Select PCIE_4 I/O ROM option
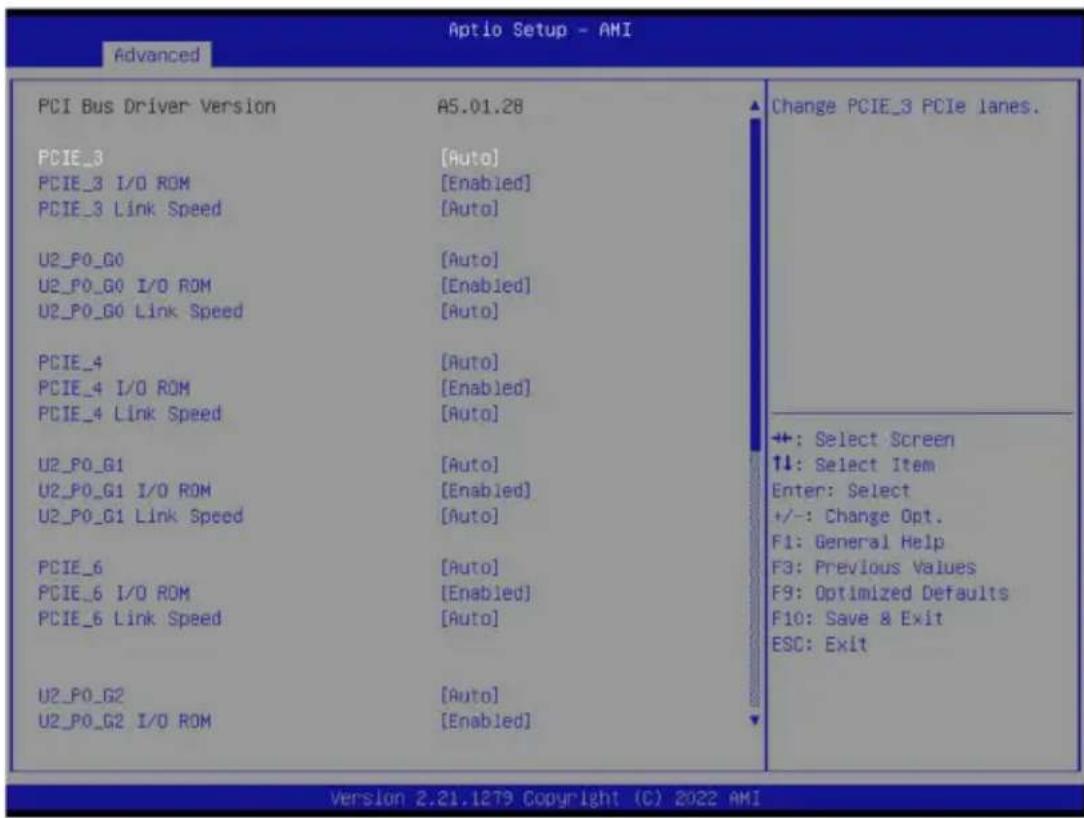Viewport: 1084px width, 818px height. [114, 389]
